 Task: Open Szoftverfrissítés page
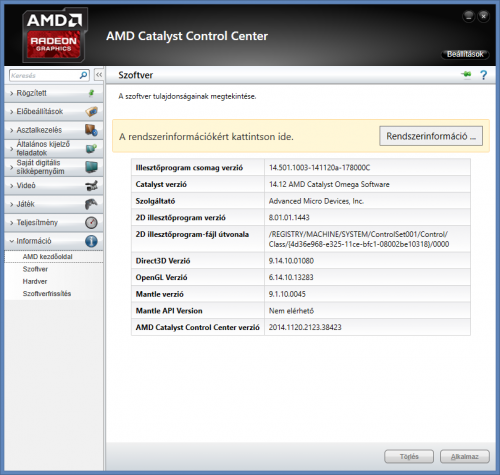coord(47,294)
